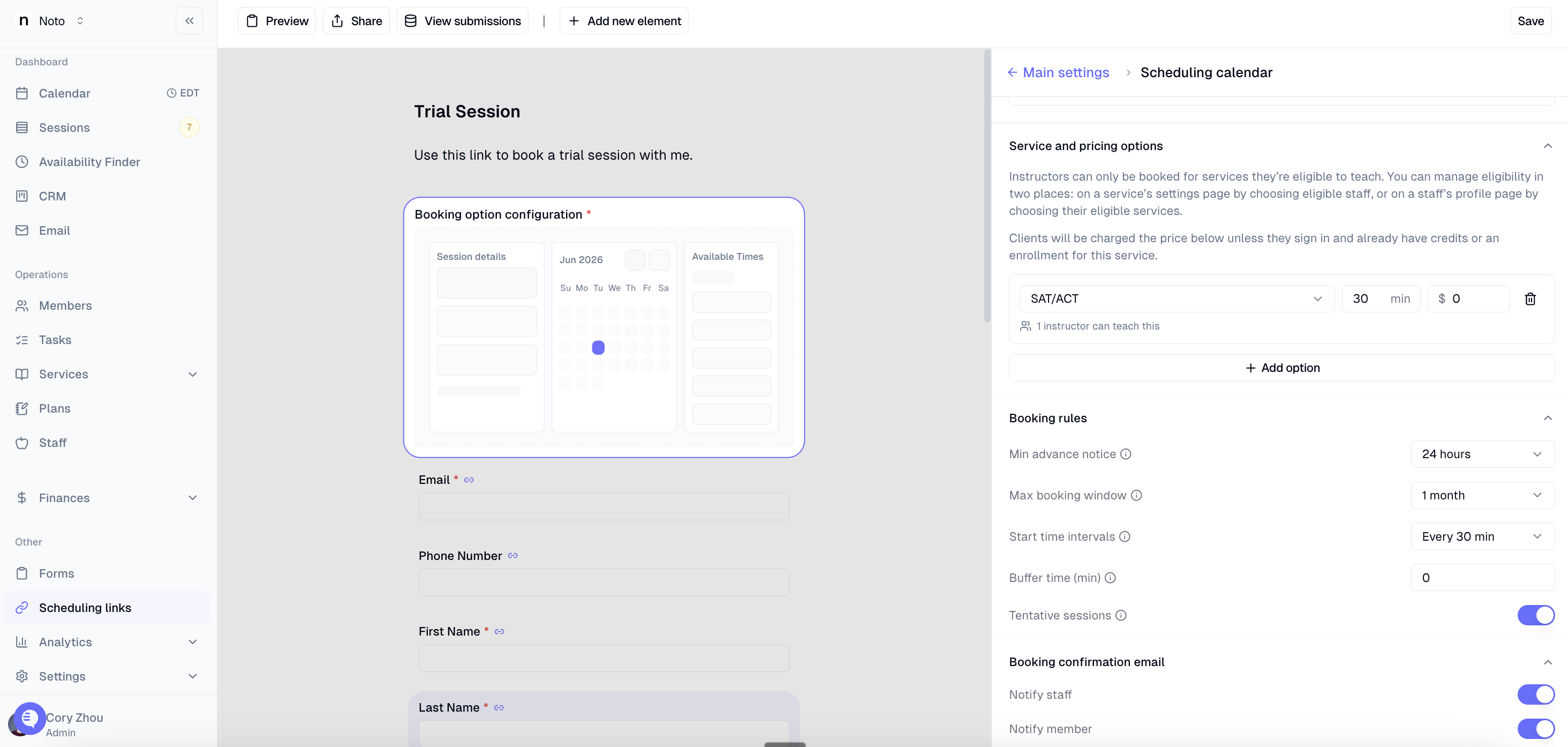Image resolution: width=1568 pixels, height=747 pixels.
Task: Disable the Notify staff toggle
Action: tap(1535, 694)
